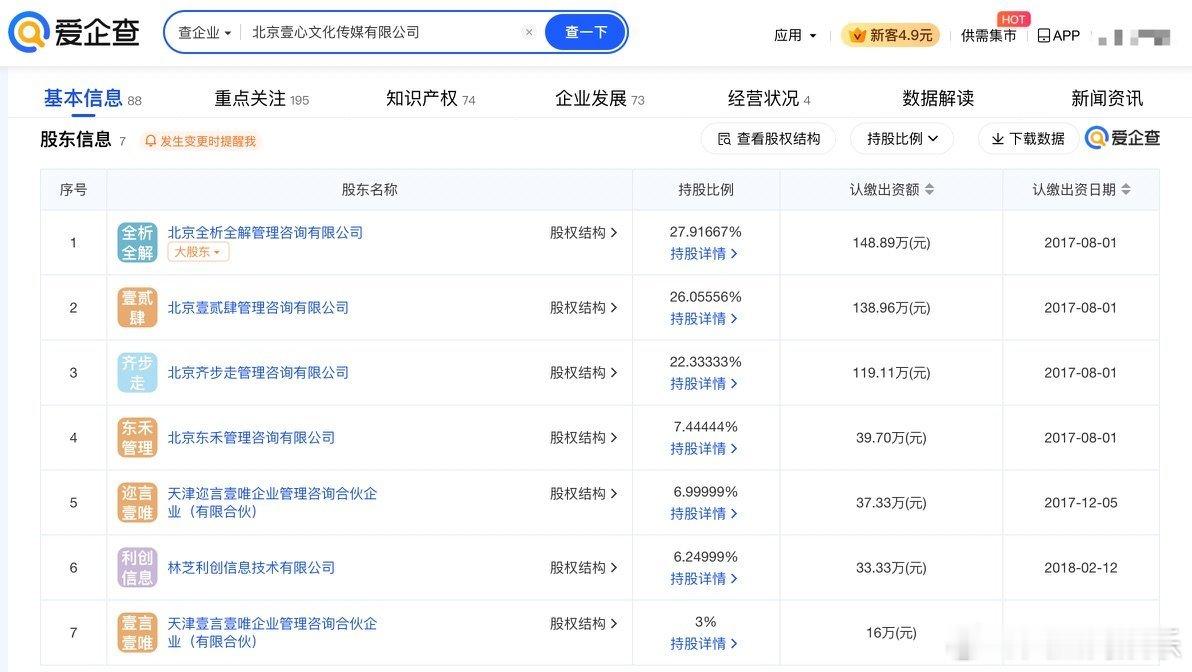Select the 2018-02-12 date cell
Image resolution: width=1192 pixels, height=672 pixels.
click(1080, 568)
